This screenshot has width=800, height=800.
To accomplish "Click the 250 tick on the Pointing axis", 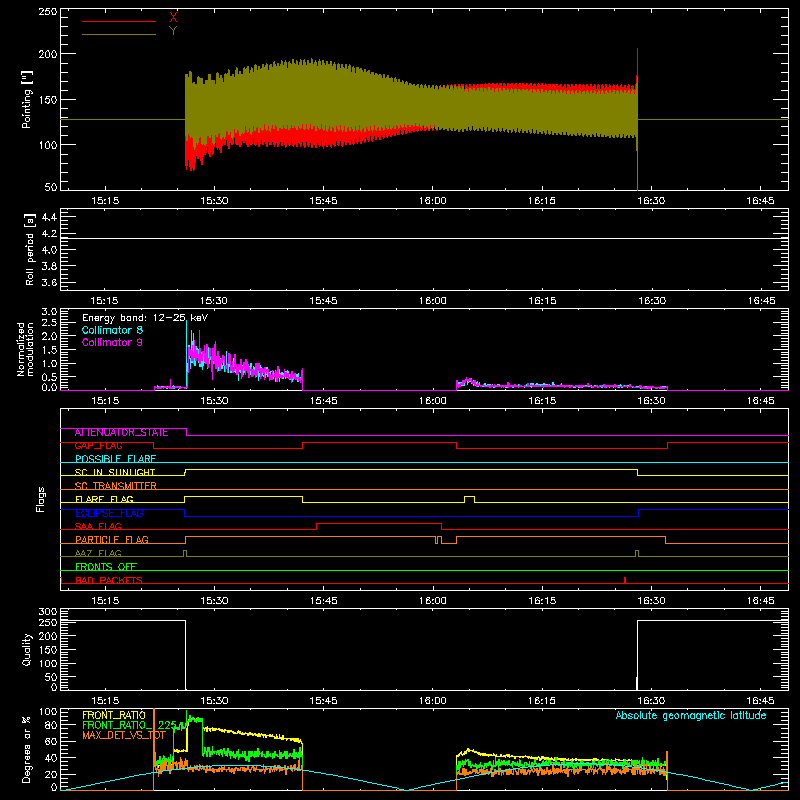I will tap(47, 11).
